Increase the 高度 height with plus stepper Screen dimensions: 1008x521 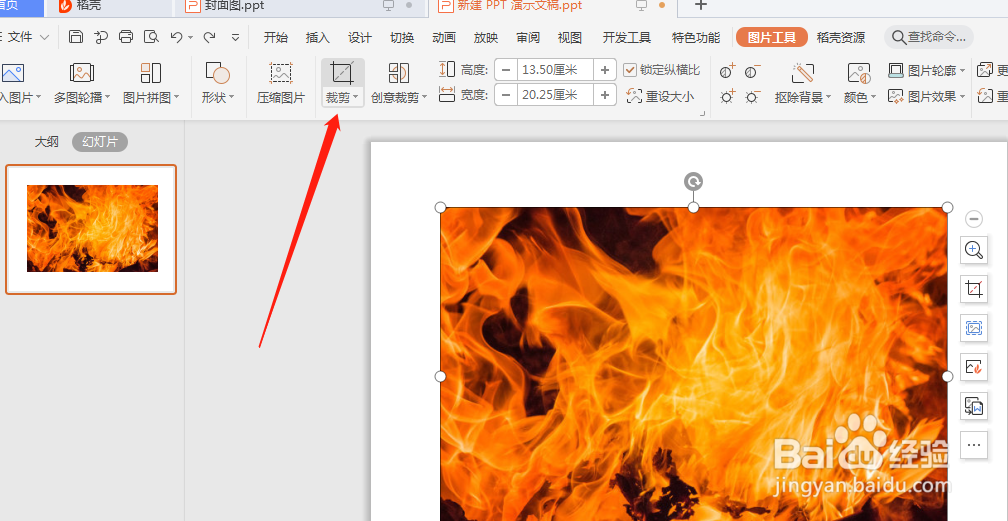(605, 69)
